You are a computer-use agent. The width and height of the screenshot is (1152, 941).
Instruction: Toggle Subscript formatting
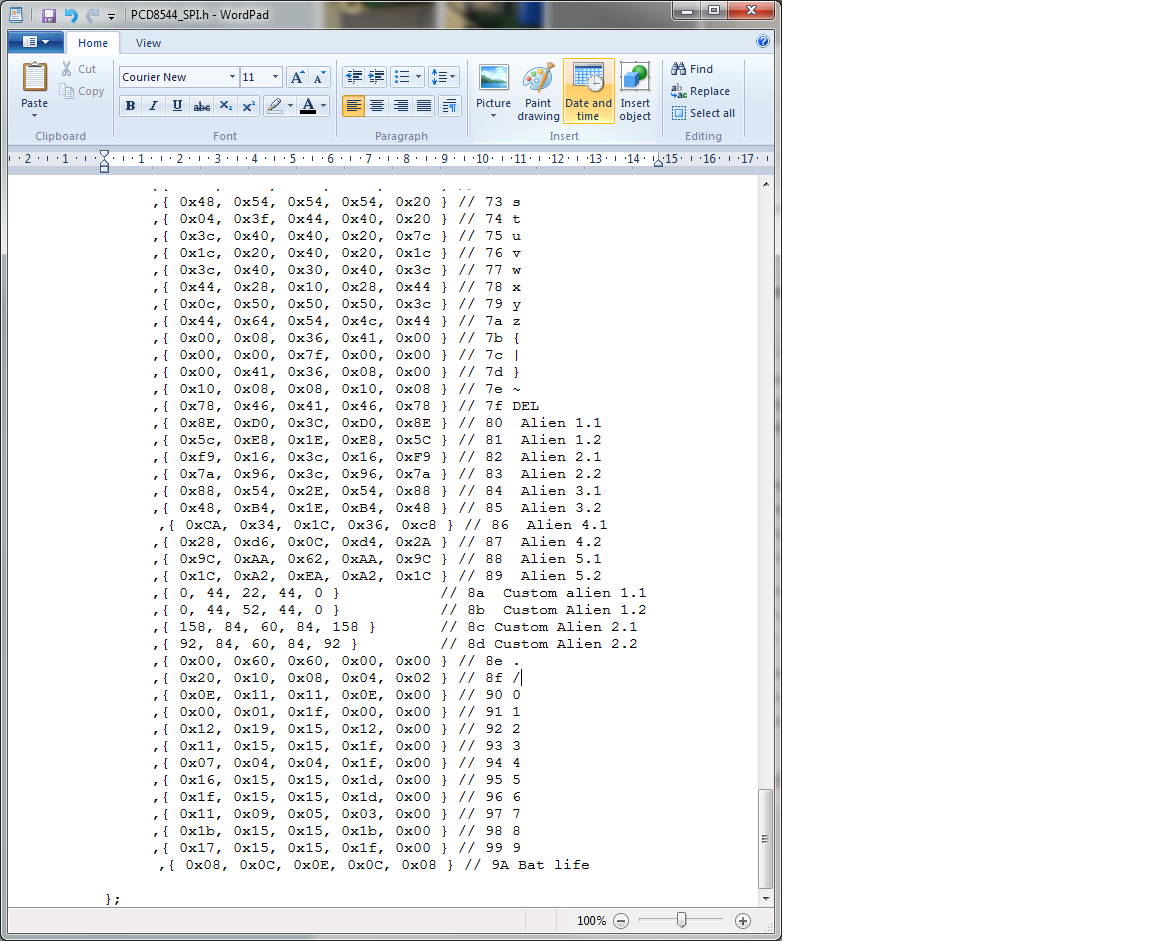(x=226, y=106)
